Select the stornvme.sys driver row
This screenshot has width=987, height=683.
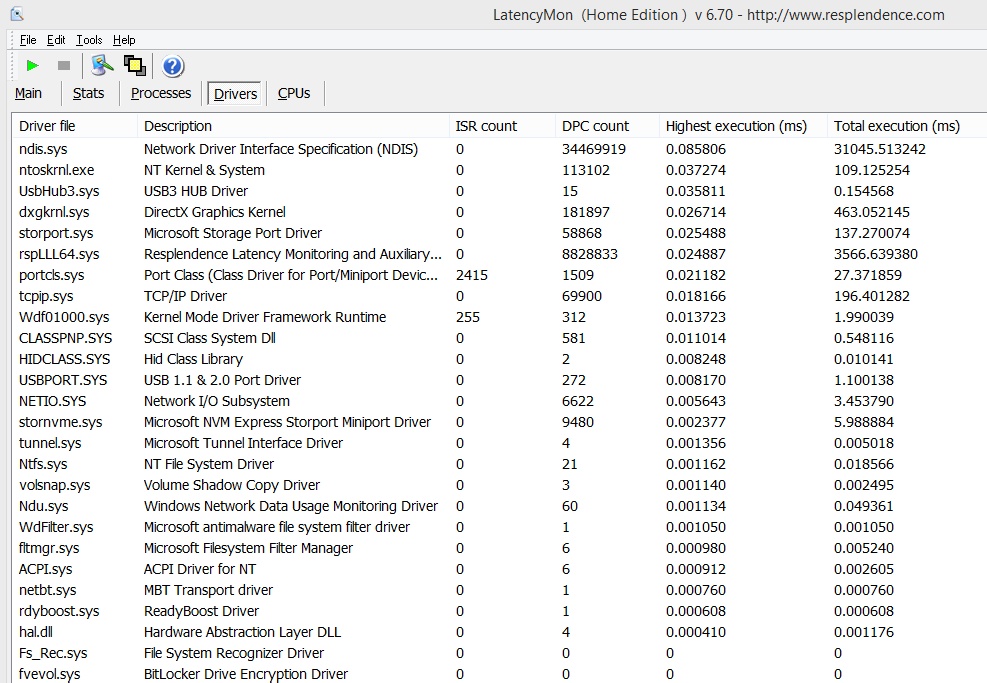(499, 422)
